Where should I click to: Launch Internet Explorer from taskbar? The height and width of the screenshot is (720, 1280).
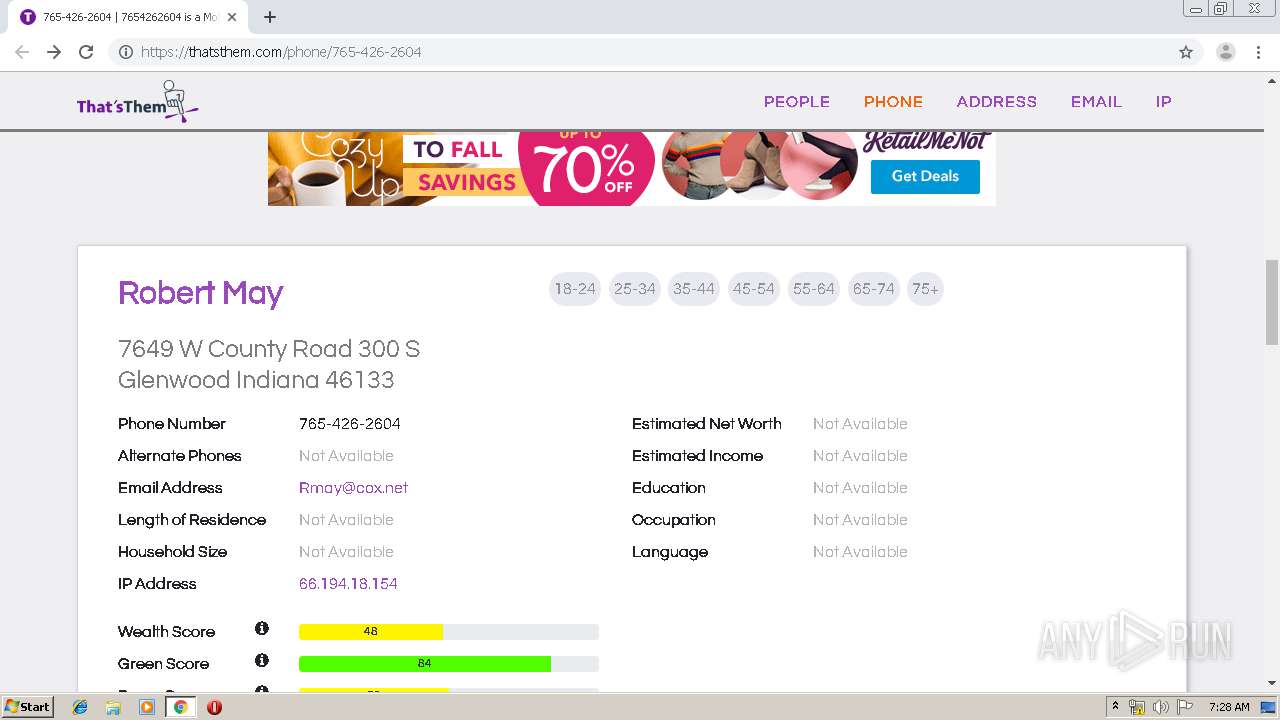(x=80, y=707)
